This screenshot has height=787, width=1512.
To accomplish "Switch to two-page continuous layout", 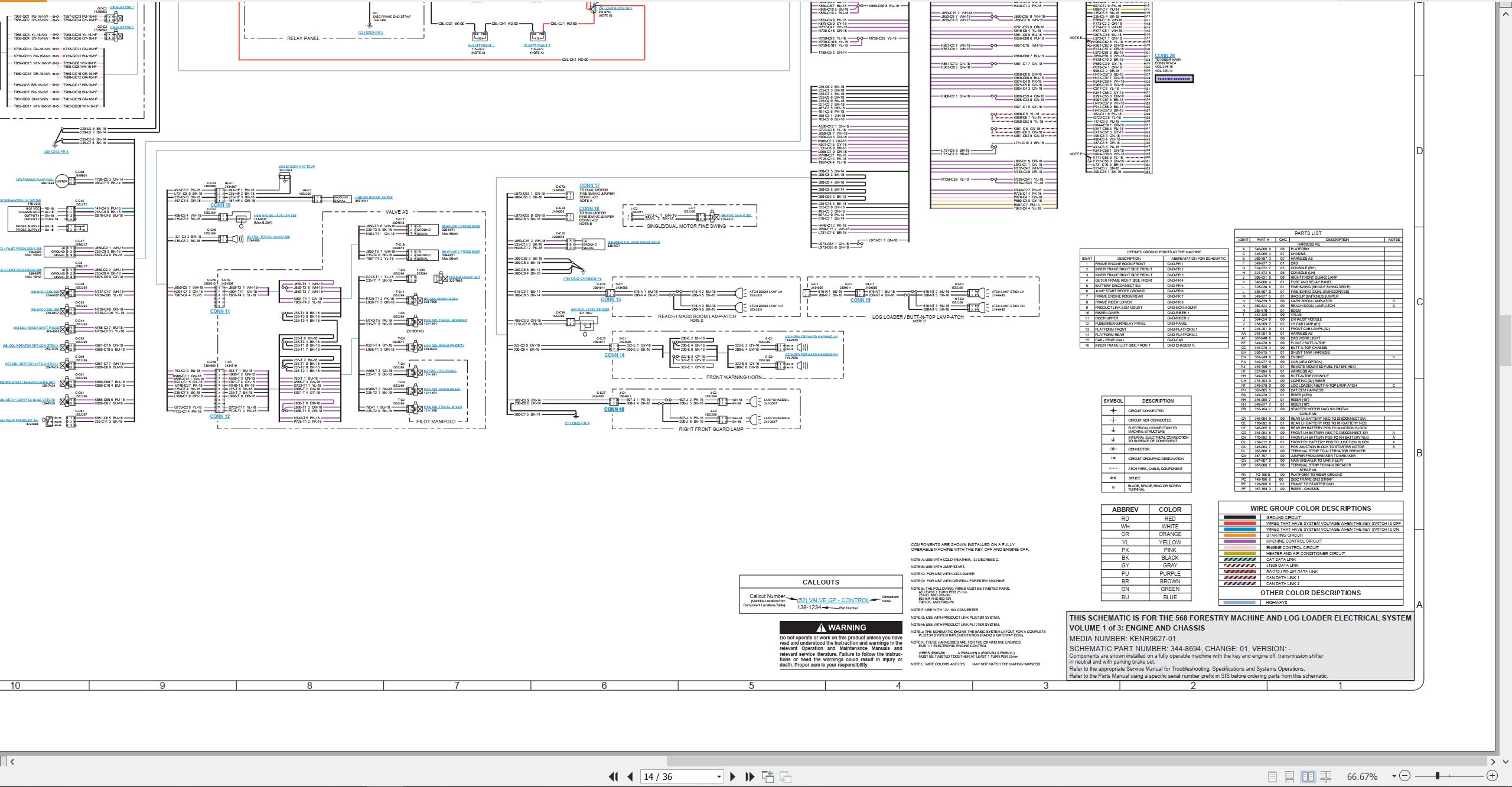I will 1325,776.
